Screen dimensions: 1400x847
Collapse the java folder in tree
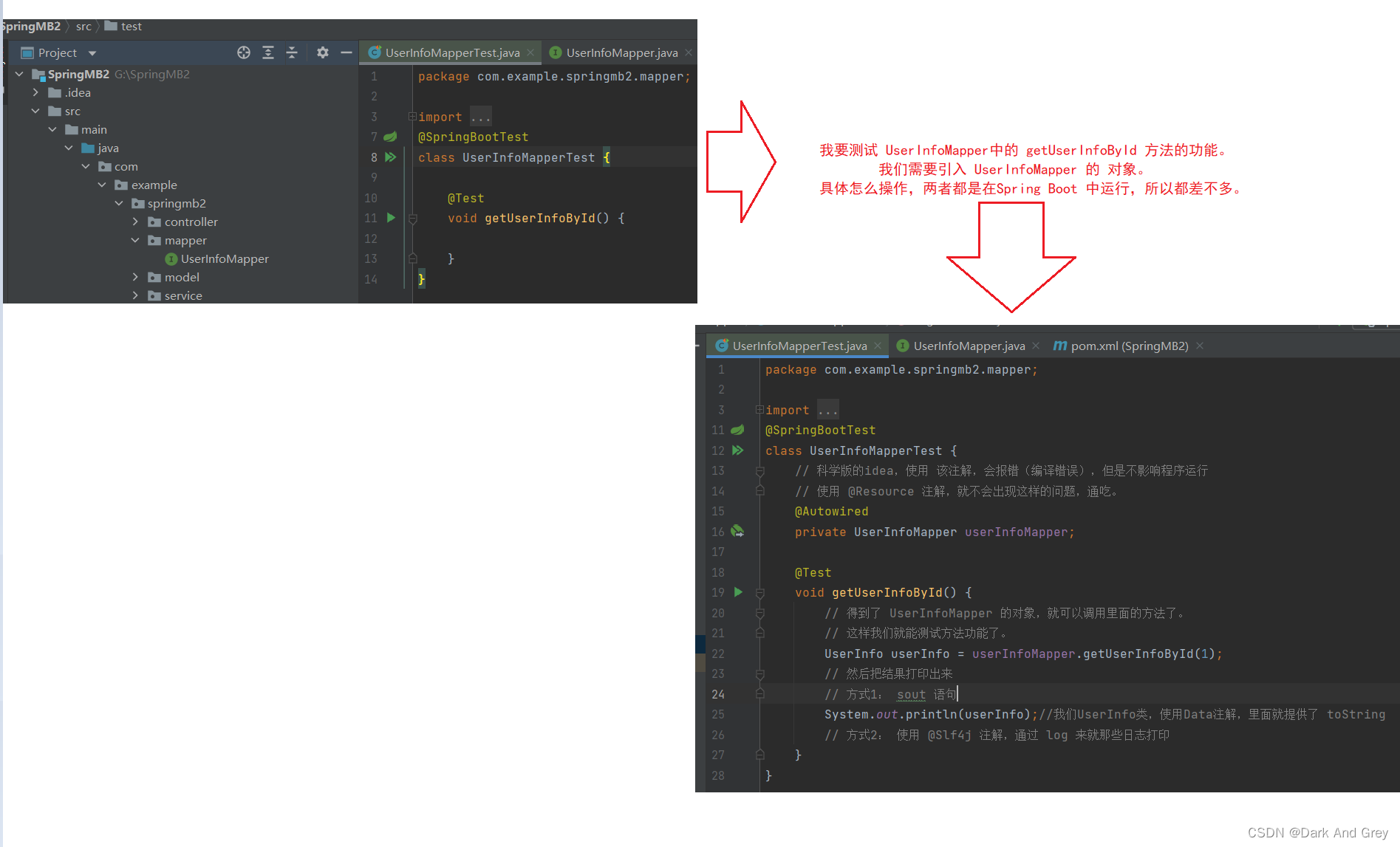click(69, 148)
